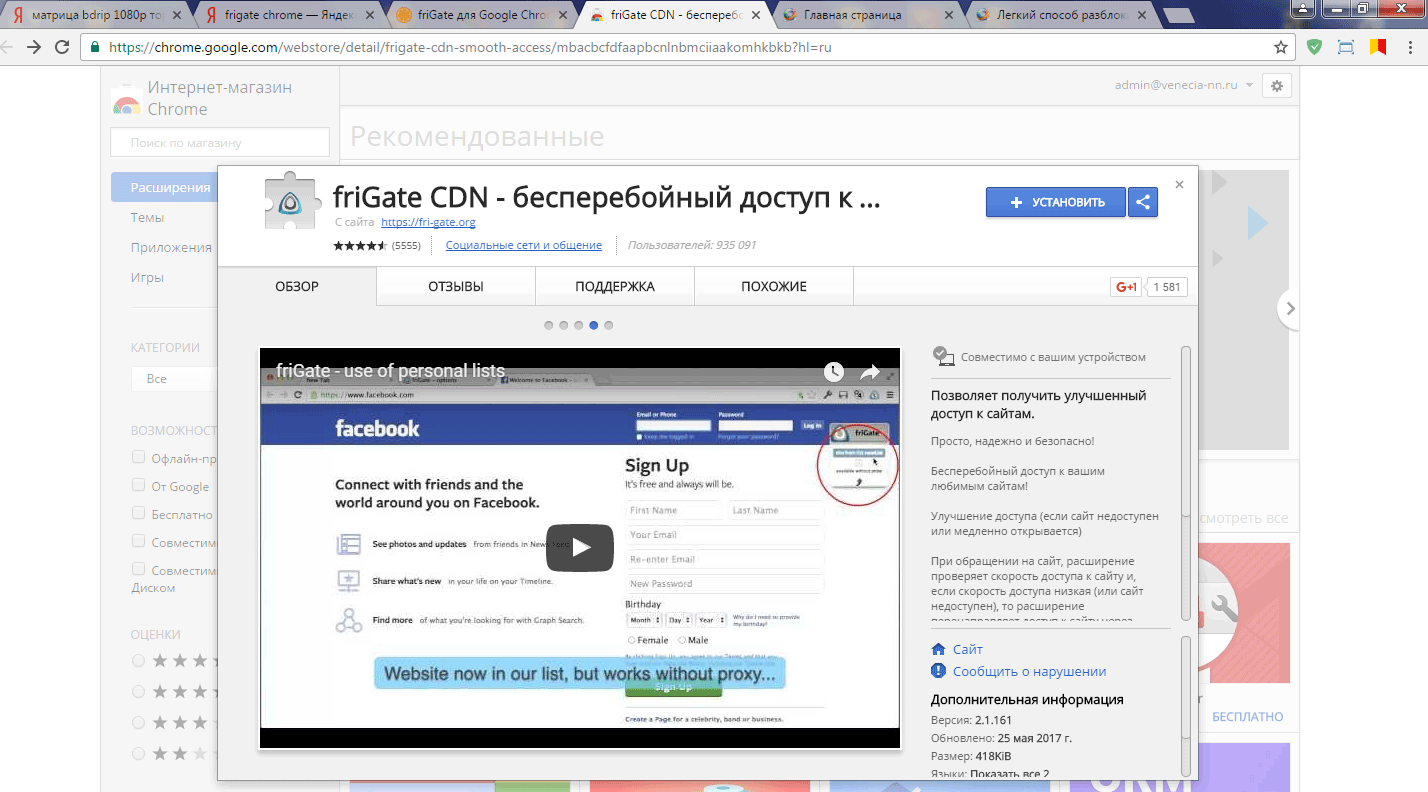The height and width of the screenshot is (792, 1428).
Task: Play the friGate YouTube video
Action: (x=580, y=548)
